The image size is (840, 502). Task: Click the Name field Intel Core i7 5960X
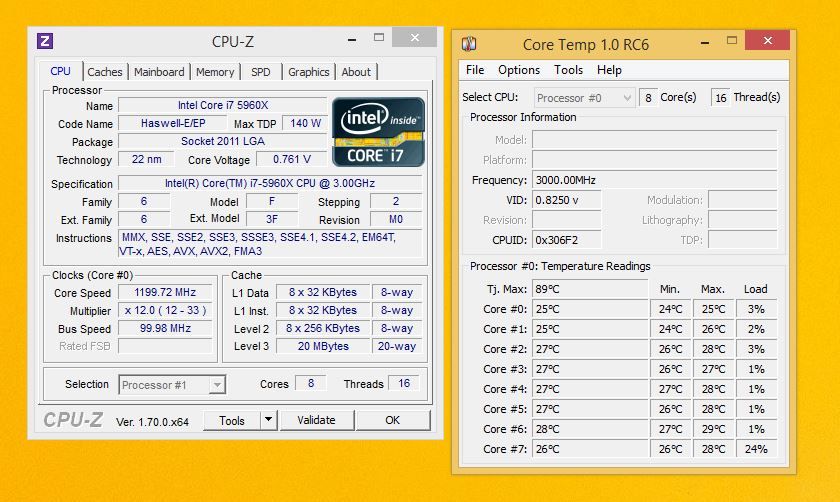coord(222,106)
